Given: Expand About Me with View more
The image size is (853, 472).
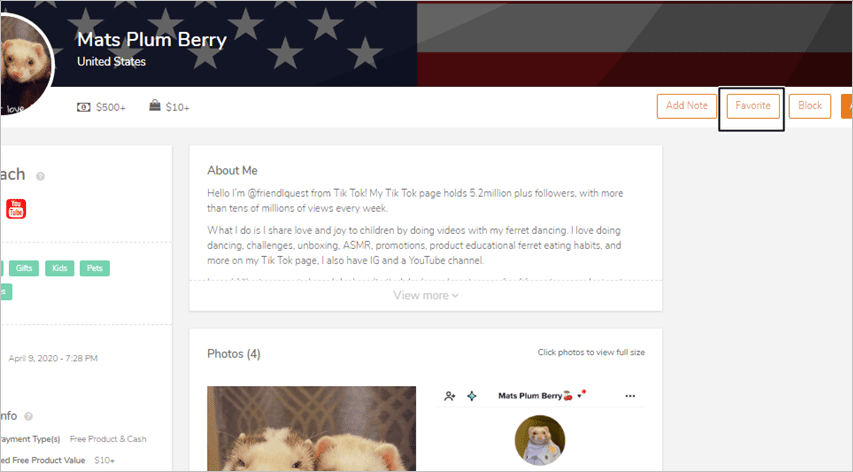Looking at the screenshot, I should click(425, 295).
